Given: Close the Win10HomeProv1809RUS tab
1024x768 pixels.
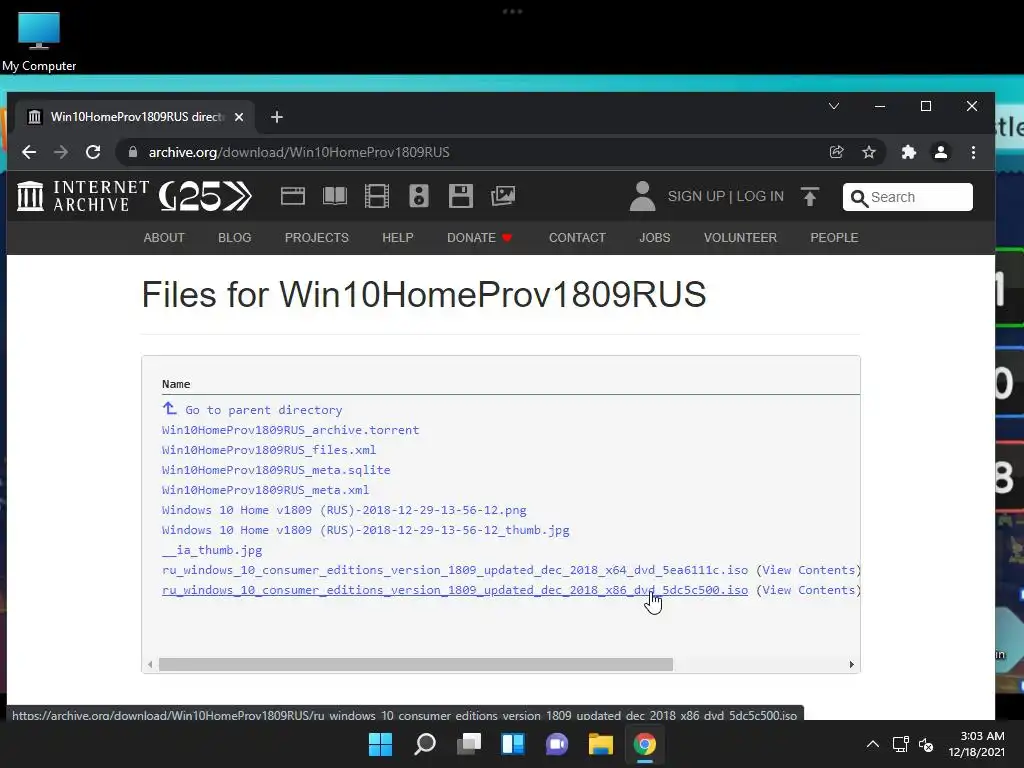Looking at the screenshot, I should pos(239,117).
